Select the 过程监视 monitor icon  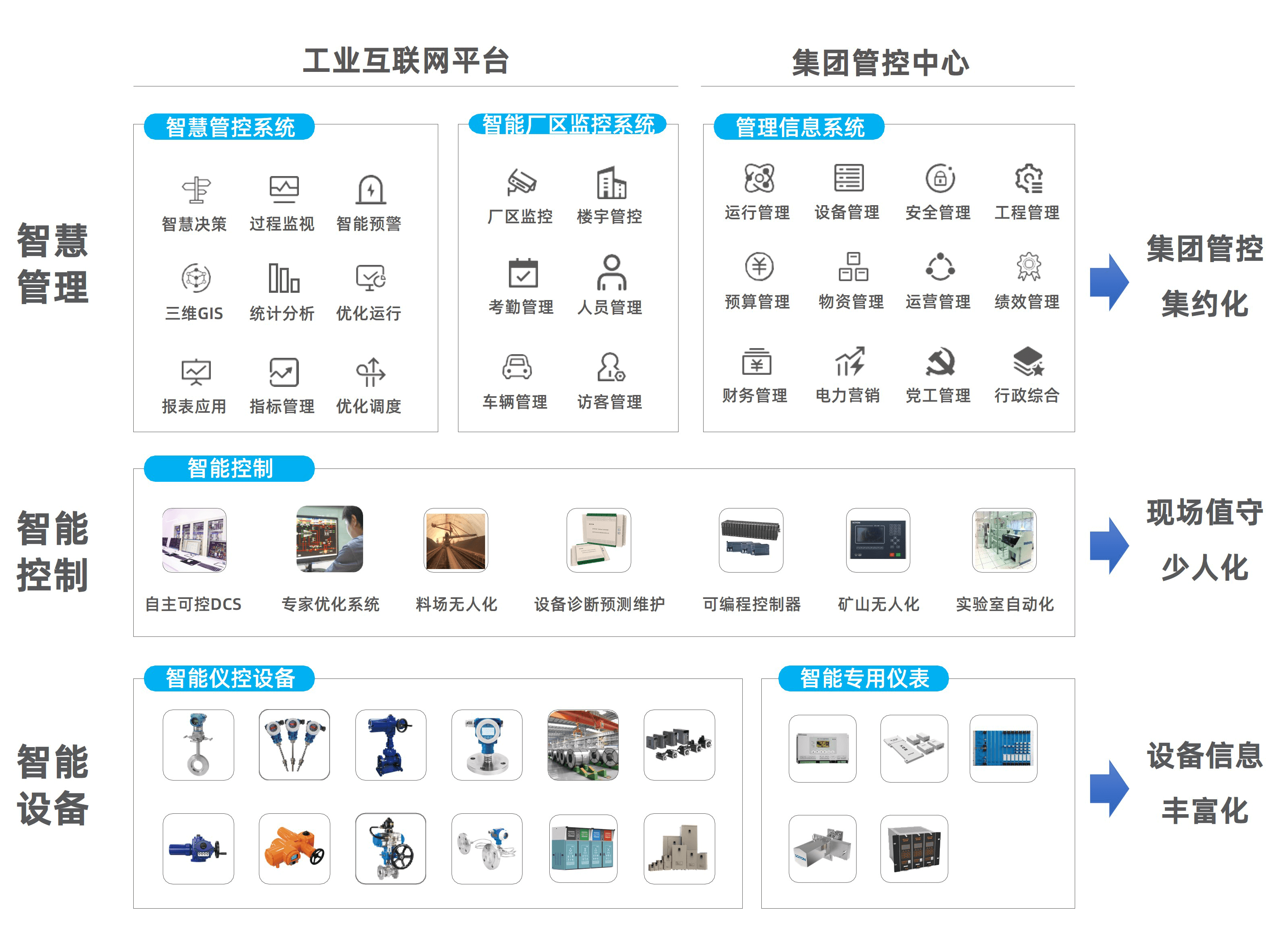click(x=284, y=189)
